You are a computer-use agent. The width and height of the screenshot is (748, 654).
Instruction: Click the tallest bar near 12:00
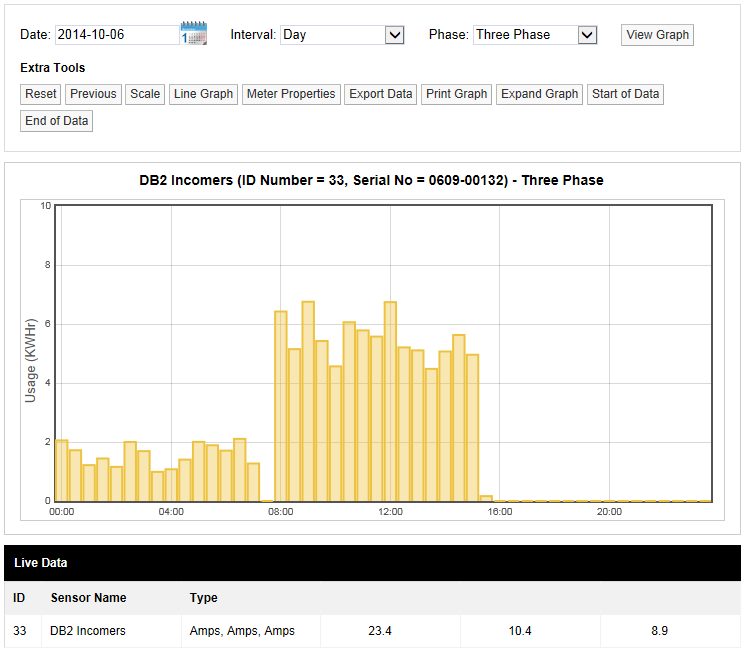pos(390,400)
